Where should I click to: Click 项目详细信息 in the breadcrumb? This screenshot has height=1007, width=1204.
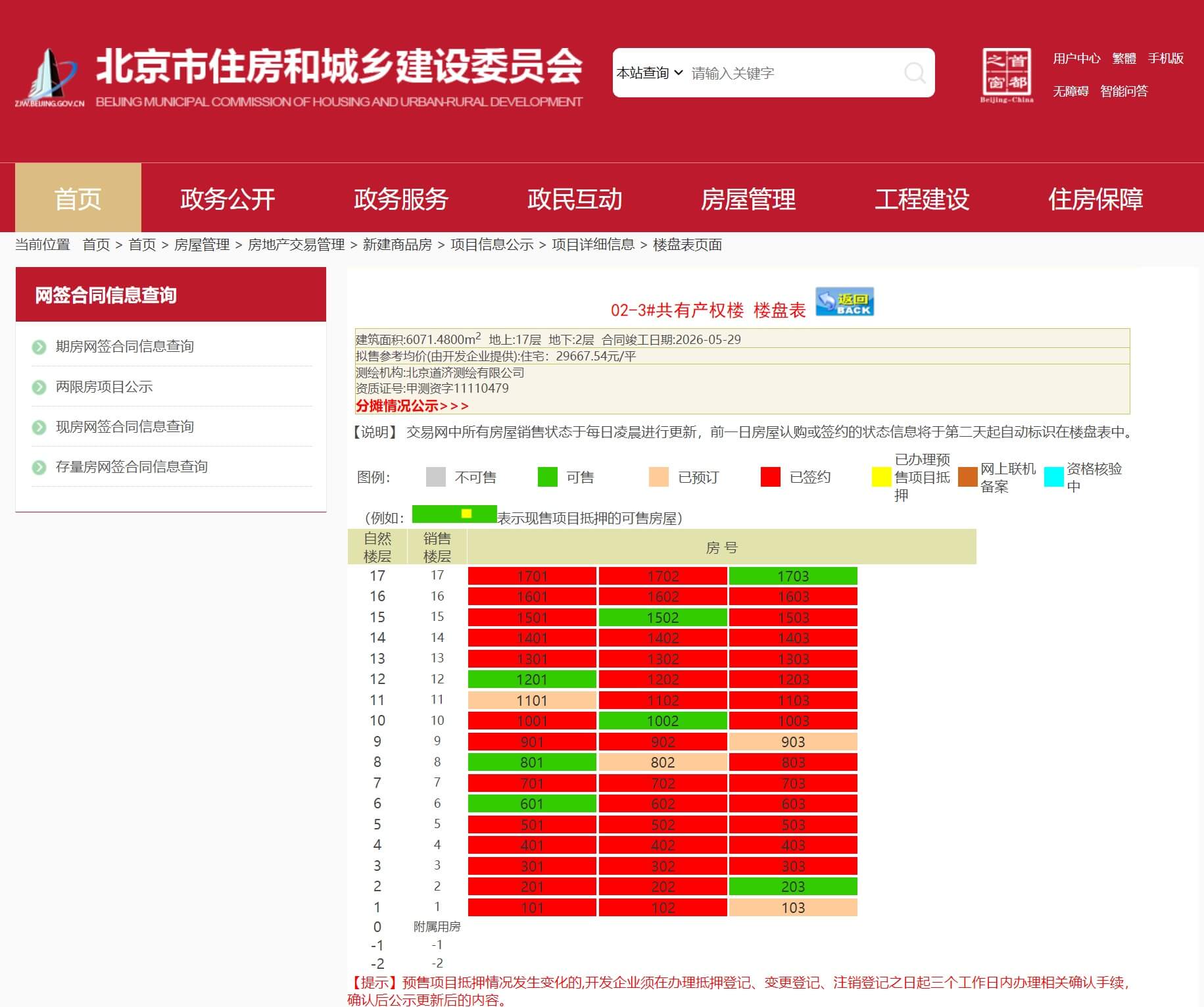pos(592,245)
